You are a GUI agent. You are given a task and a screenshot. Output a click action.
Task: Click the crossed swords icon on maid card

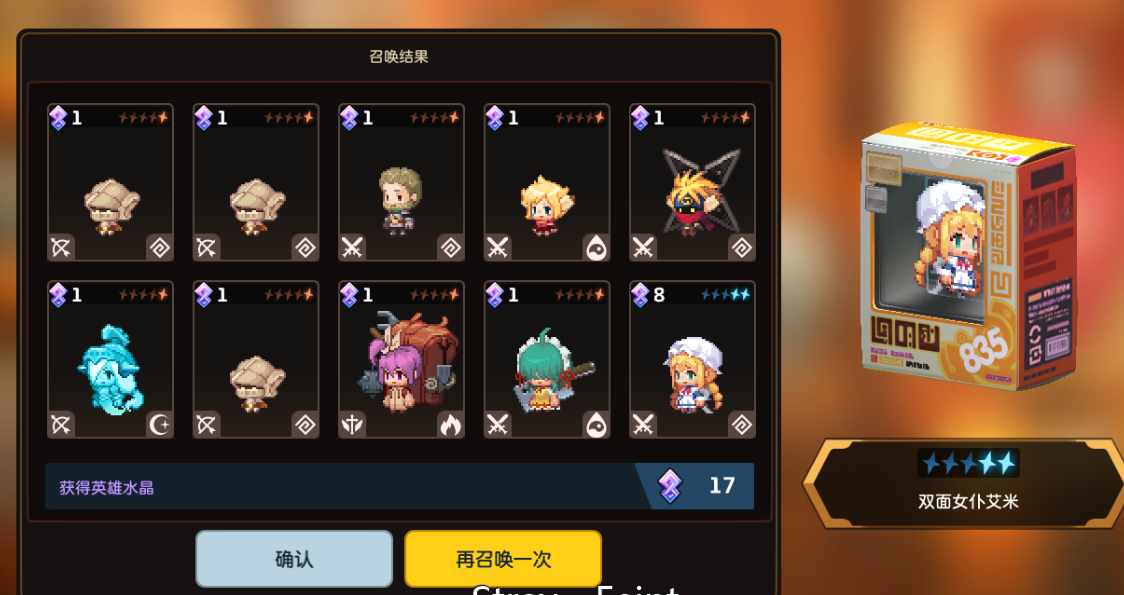point(643,425)
